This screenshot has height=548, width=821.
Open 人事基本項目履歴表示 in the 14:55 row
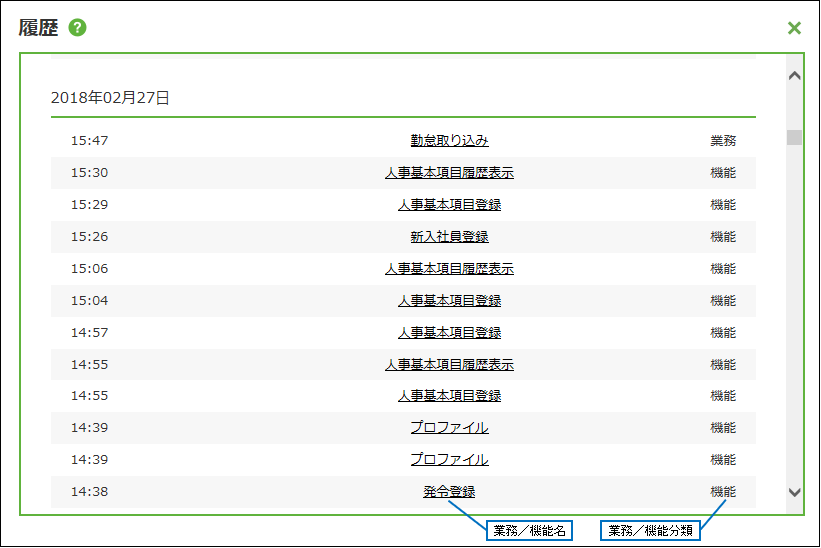pyautogui.click(x=449, y=364)
